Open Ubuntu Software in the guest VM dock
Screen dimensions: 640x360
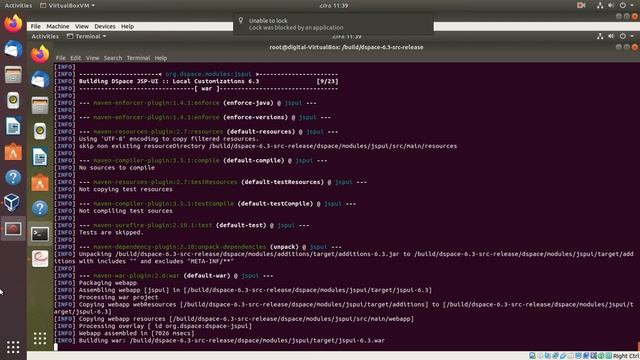pos(40,183)
